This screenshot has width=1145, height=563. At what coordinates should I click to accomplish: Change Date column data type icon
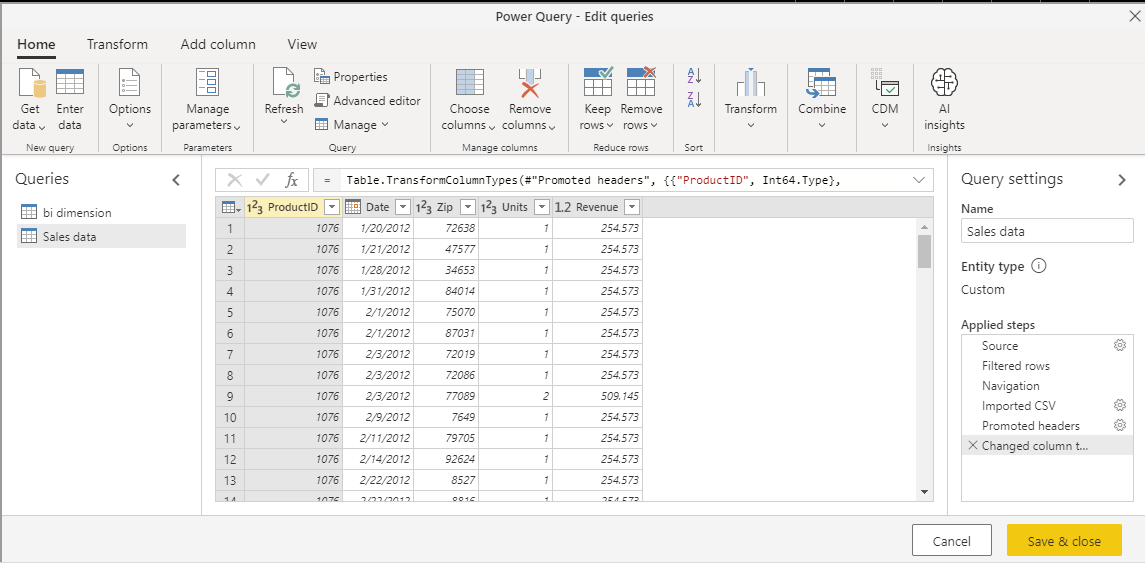coord(353,207)
